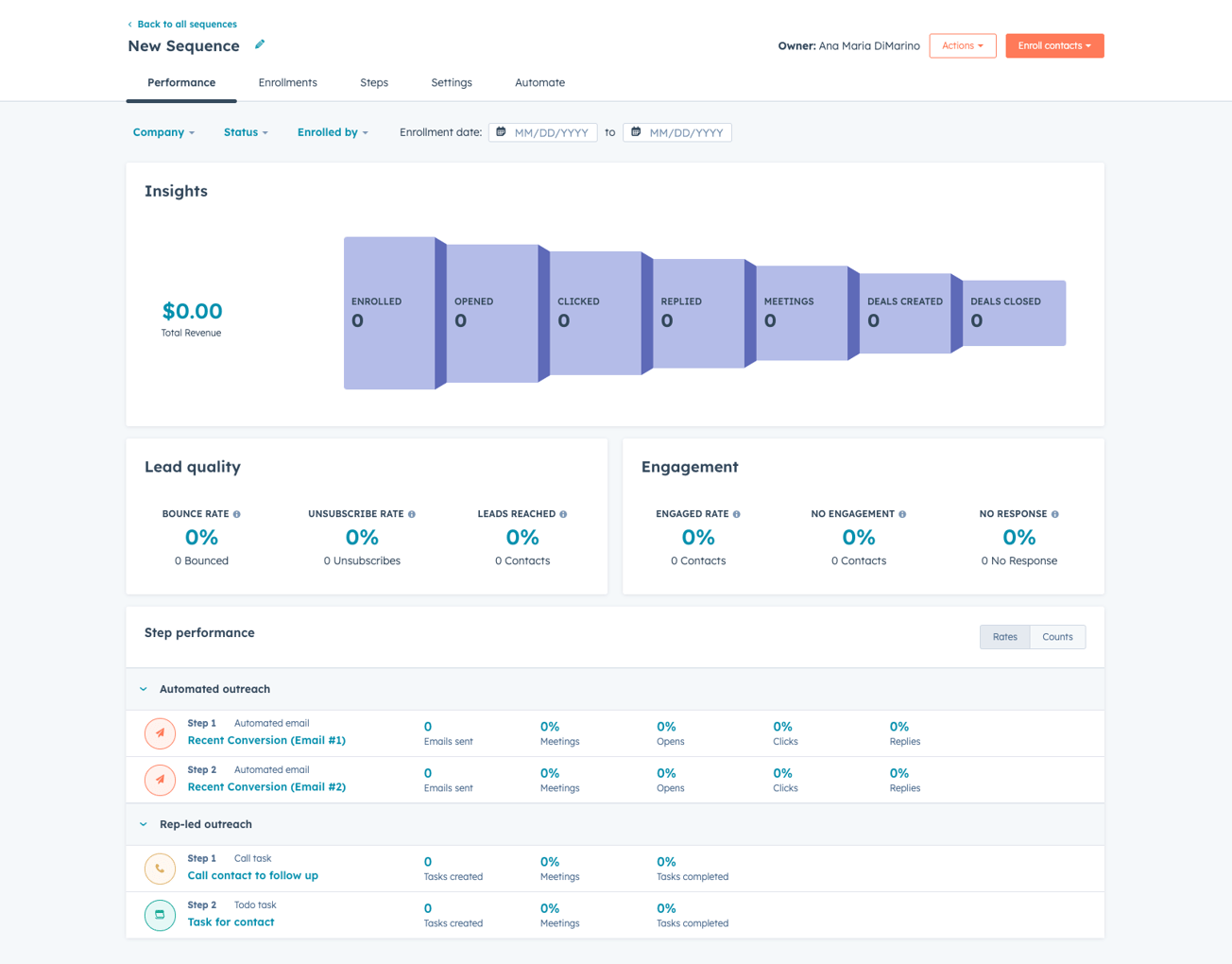Click the email icon beside Recent Conversion Email #1
1232x964 pixels.
160,732
